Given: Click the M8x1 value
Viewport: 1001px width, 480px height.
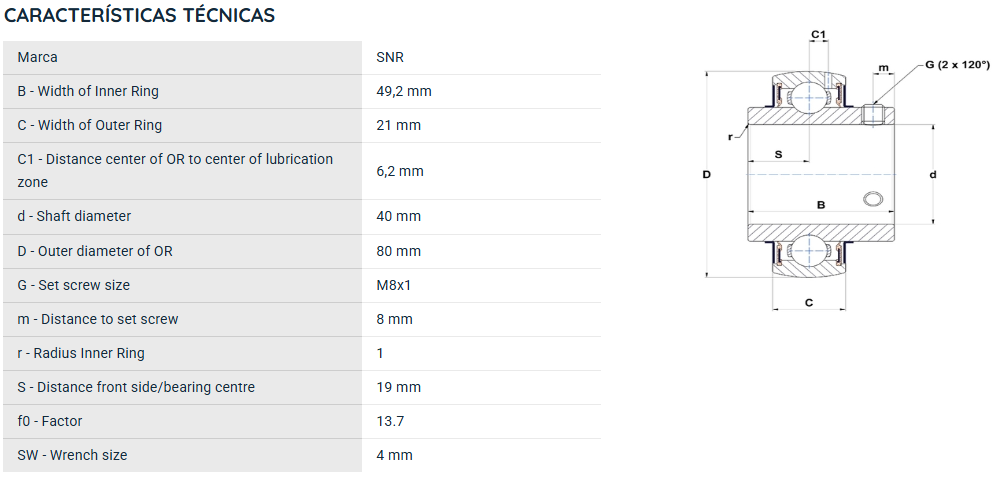Looking at the screenshot, I should pos(394,285).
